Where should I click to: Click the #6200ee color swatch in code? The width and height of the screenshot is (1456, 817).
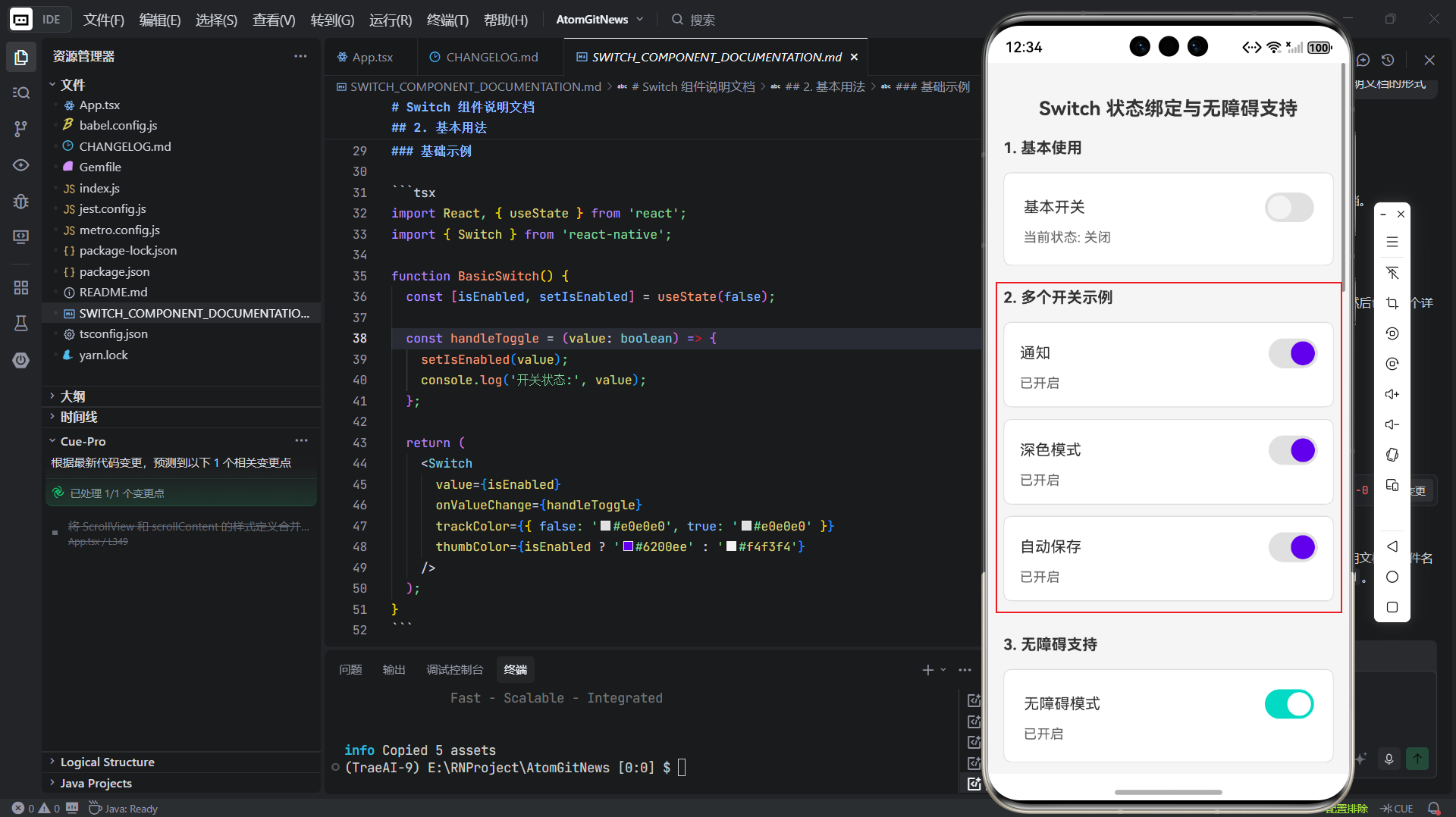click(628, 546)
